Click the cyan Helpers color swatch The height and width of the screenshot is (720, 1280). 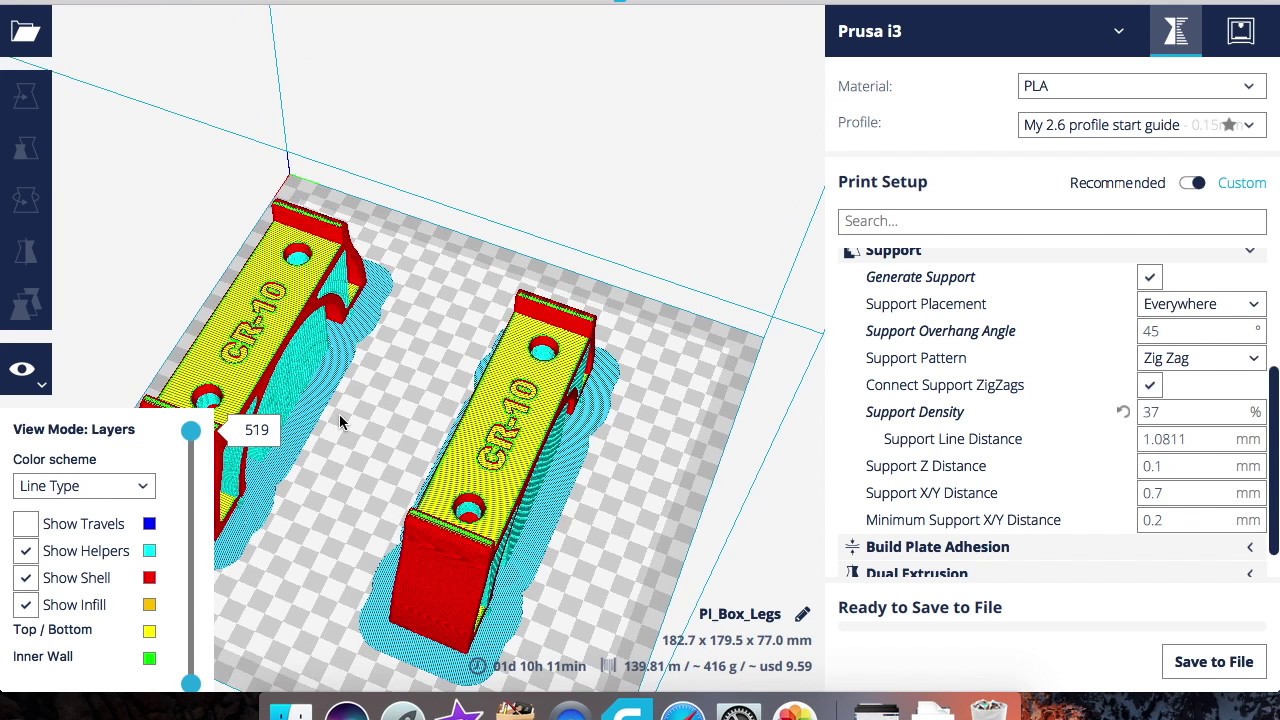coord(149,551)
